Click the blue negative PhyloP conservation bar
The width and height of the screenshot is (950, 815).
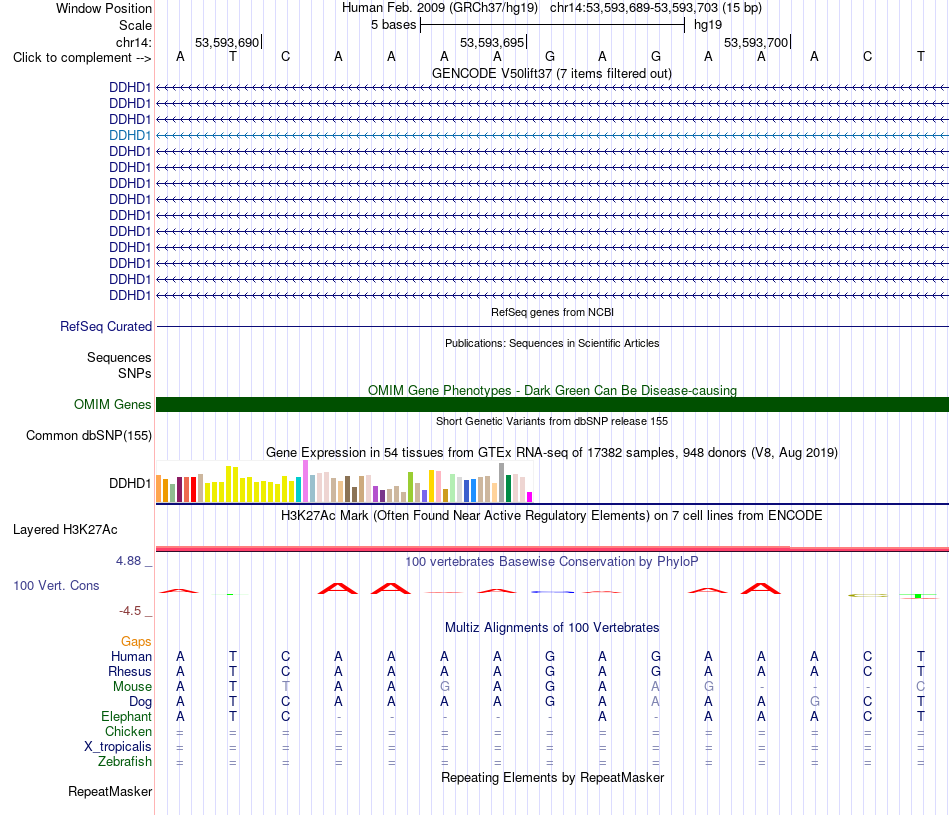point(552,591)
